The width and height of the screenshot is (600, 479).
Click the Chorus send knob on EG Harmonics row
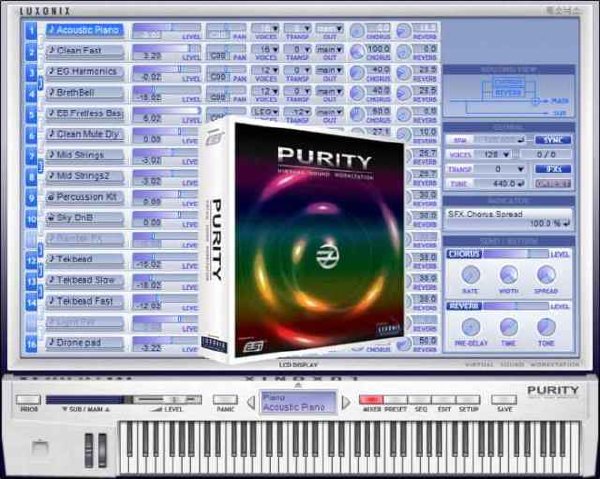(357, 72)
